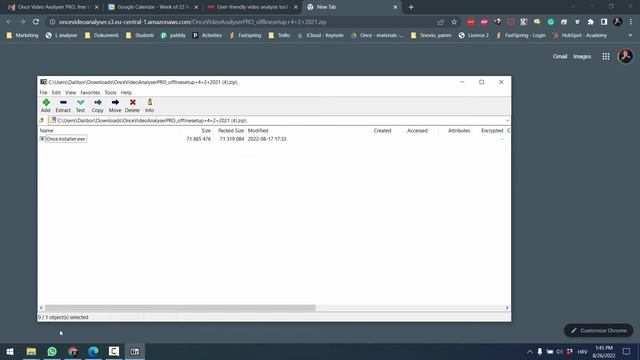Open the Google apps grid
Image resolution: width=640 pixels, height=360 pixels.
606,56
